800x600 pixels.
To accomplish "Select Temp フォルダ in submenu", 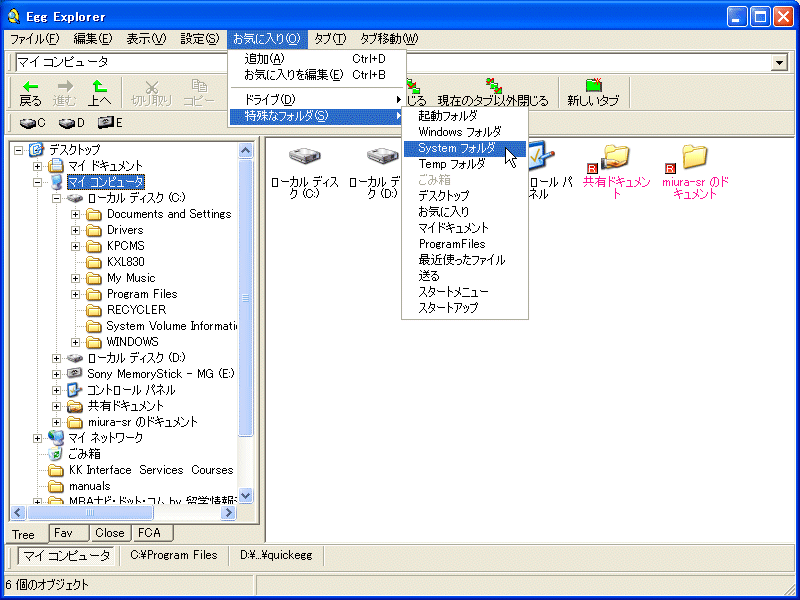I will (x=465, y=164).
